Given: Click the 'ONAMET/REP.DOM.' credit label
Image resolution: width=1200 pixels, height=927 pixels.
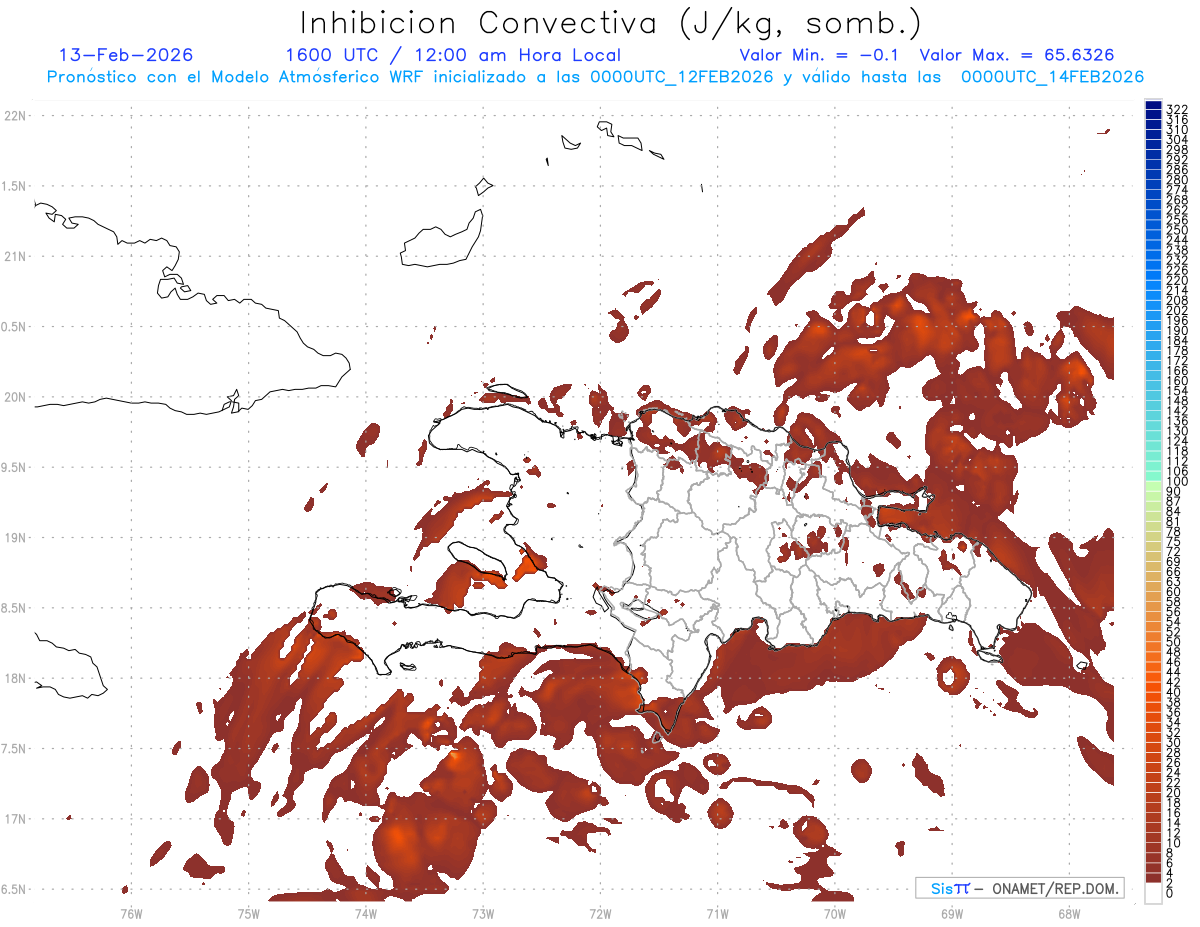Looking at the screenshot, I should tap(1056, 888).
